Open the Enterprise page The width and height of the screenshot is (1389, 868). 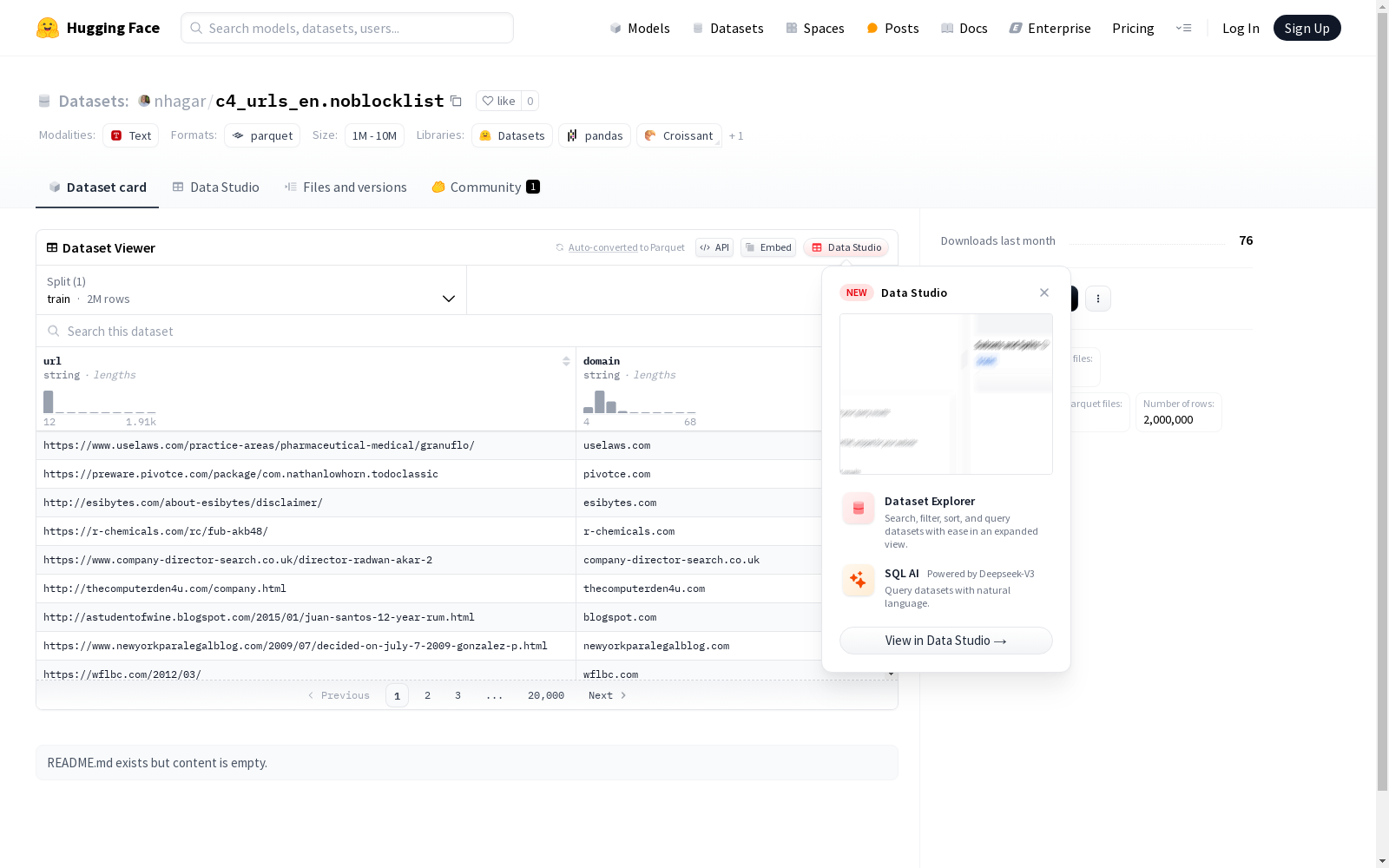coord(1050,28)
